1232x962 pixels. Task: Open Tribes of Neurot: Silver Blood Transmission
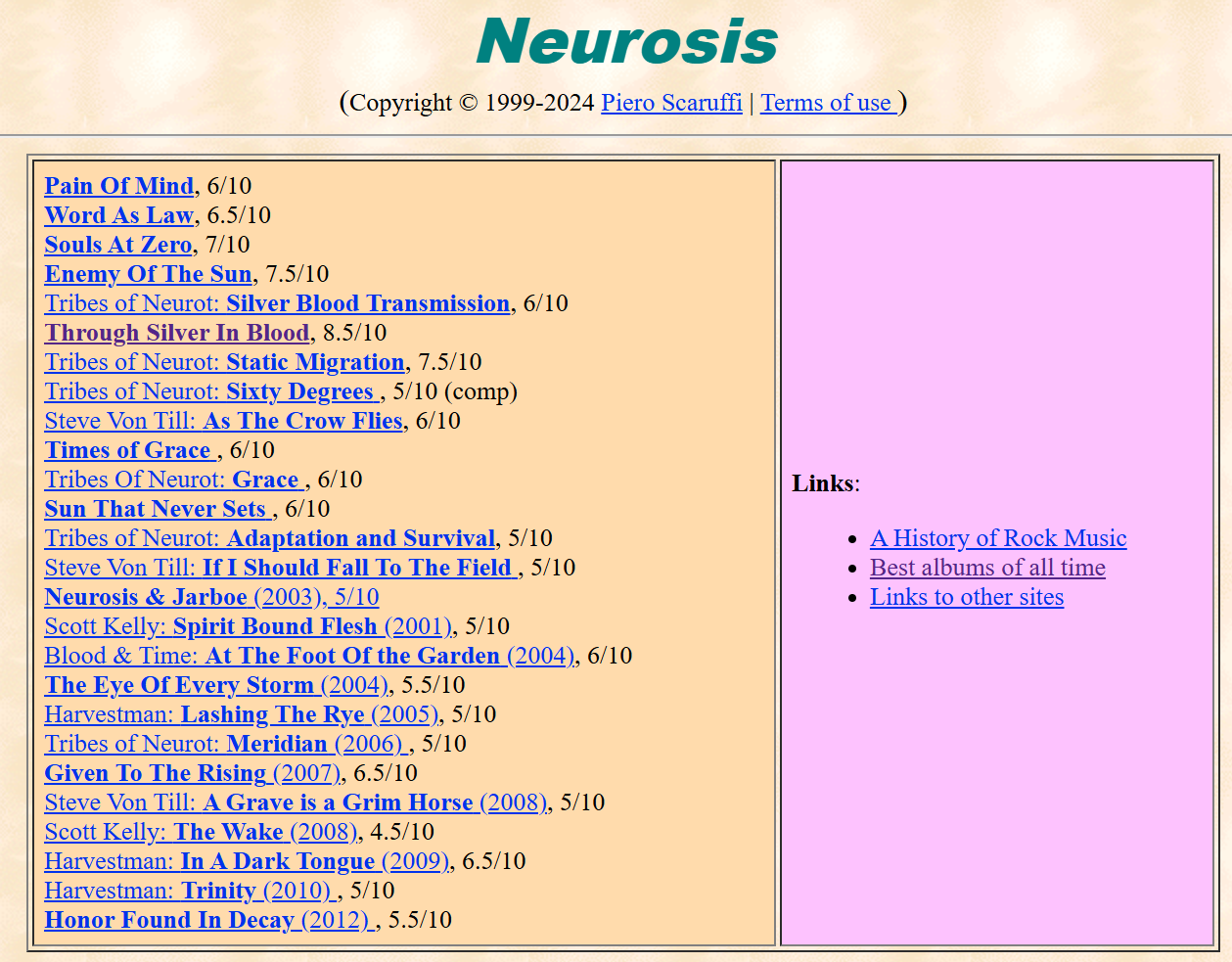click(278, 303)
